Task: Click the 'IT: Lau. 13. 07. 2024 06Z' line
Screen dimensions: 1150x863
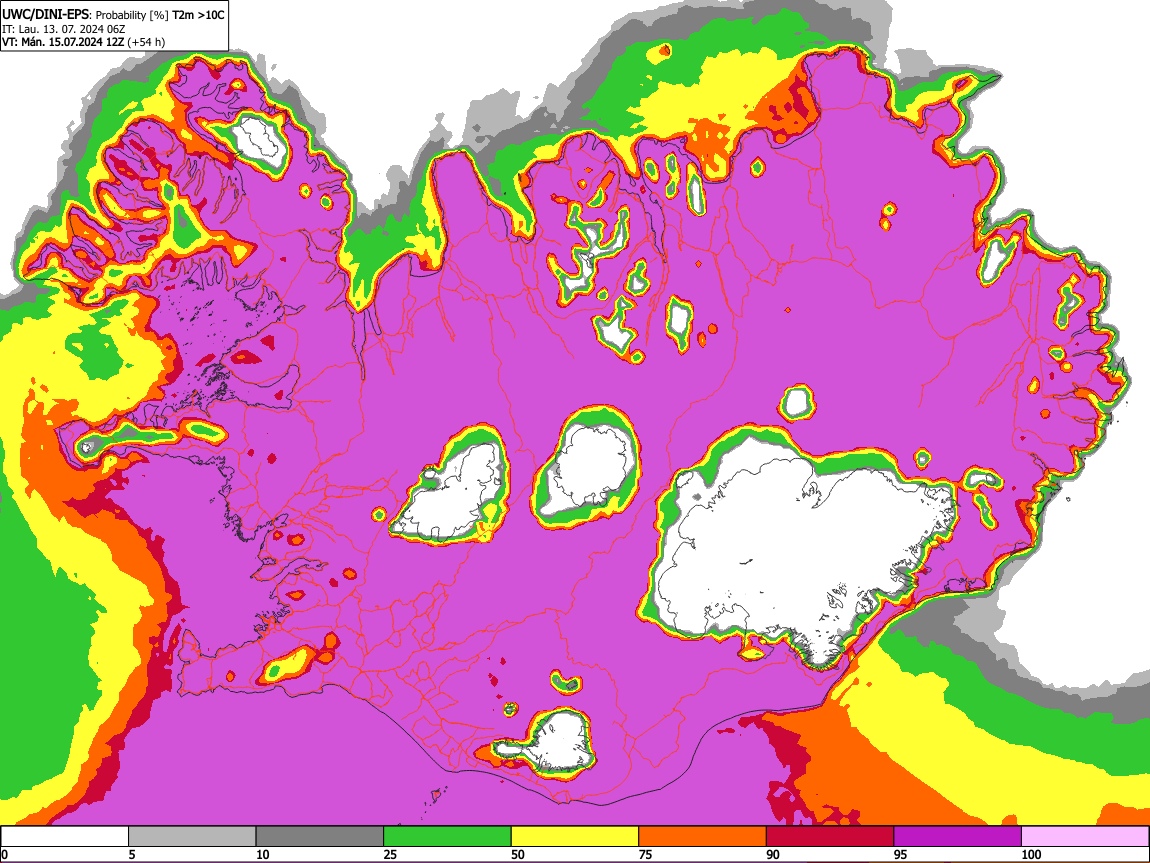Action: point(64,29)
